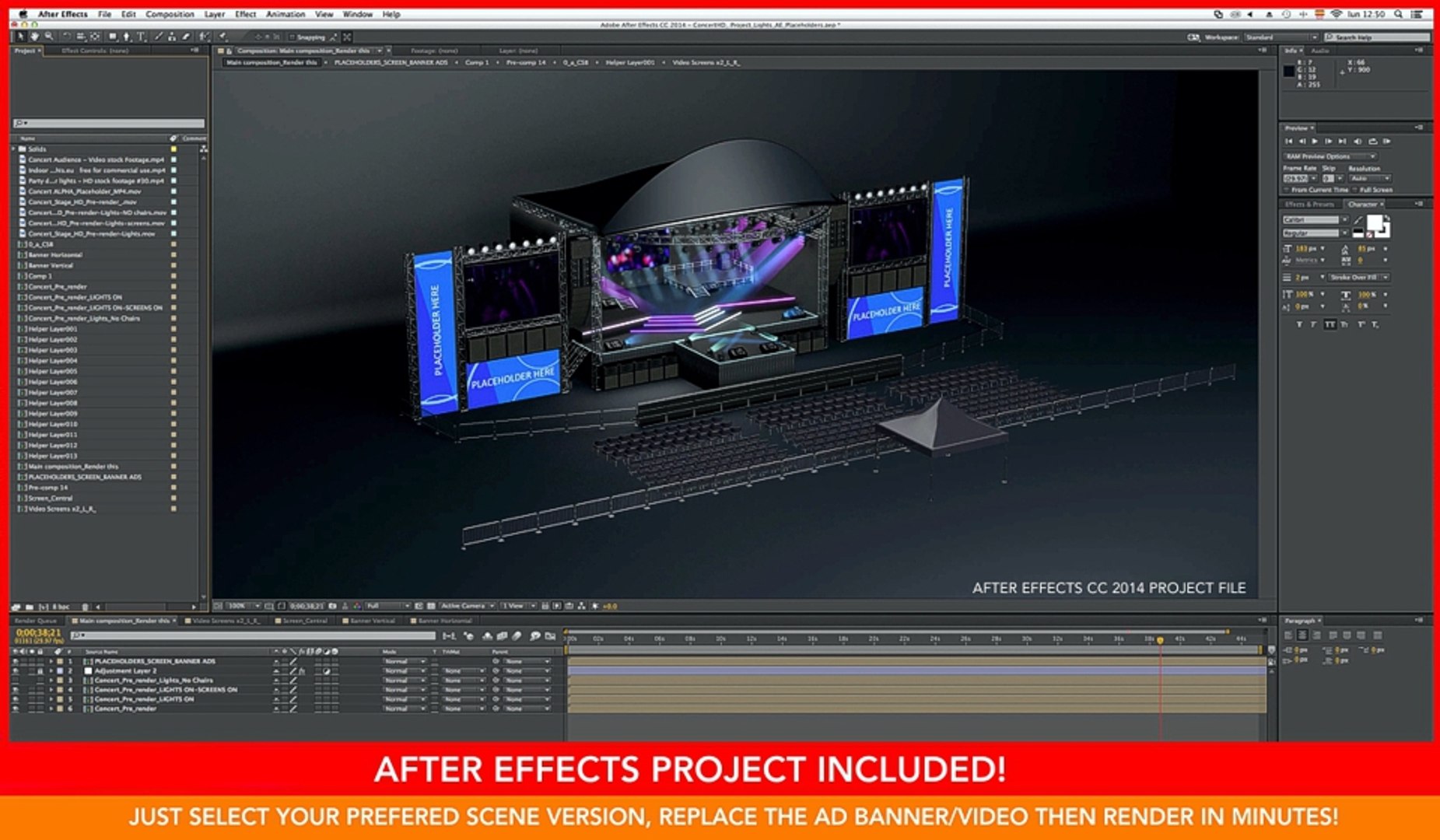
Task: Open the Stroke Over Fill dropdown
Action: 1358,277
